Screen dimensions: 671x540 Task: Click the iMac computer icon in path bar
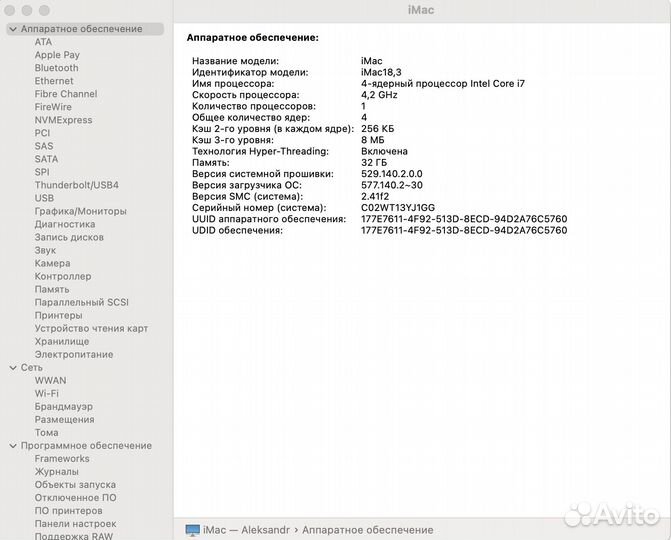(192, 529)
